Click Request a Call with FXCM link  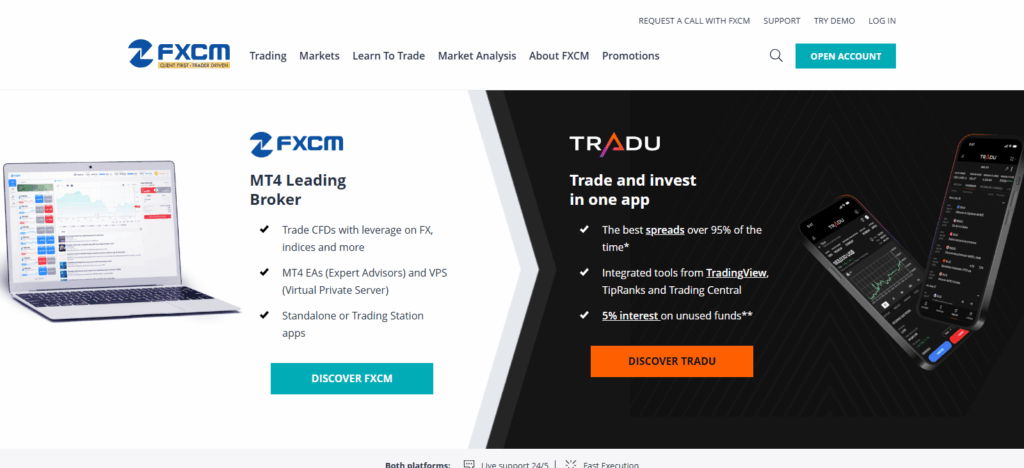(x=694, y=21)
